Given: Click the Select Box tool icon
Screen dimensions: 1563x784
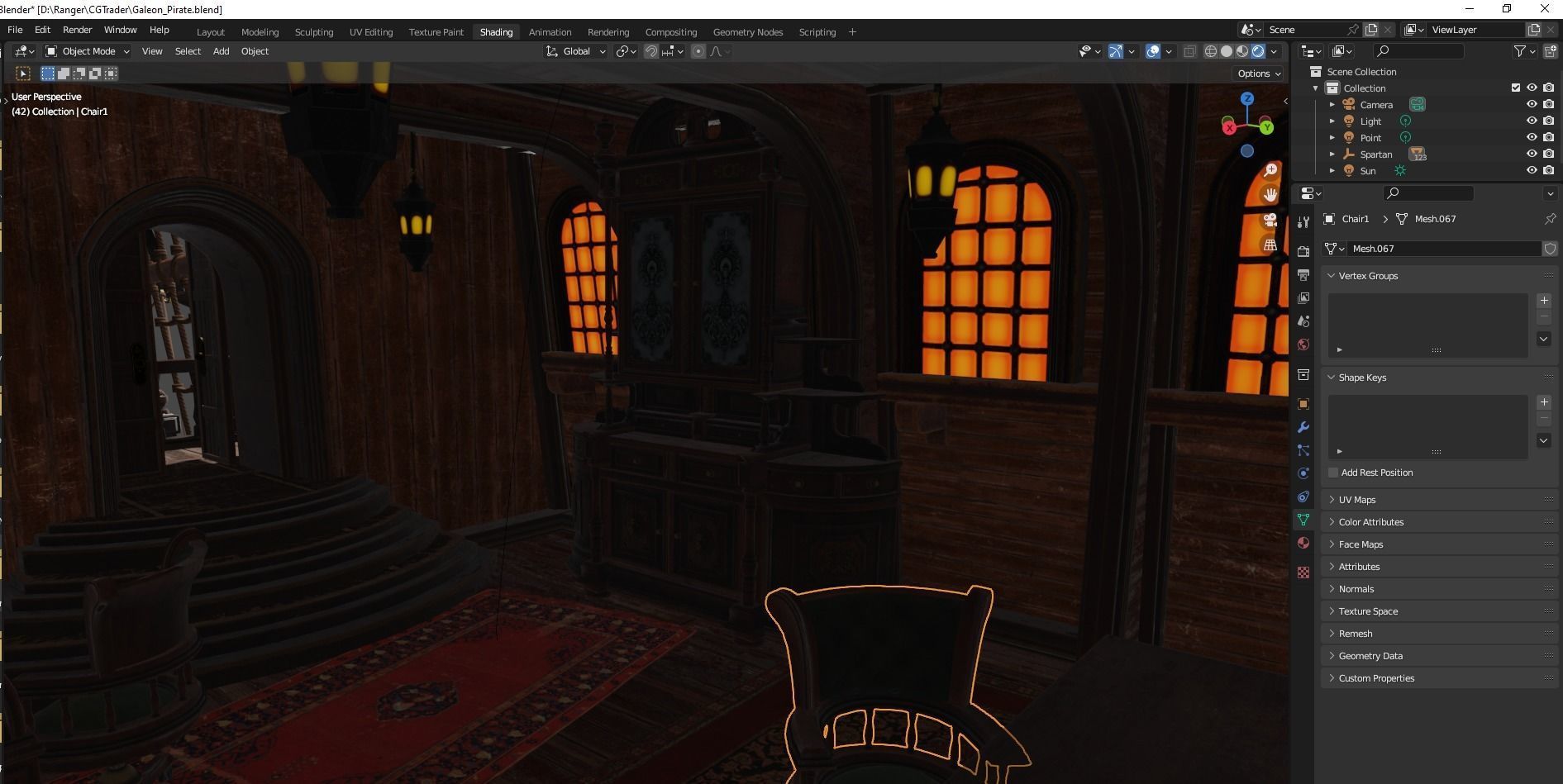Looking at the screenshot, I should point(23,74).
